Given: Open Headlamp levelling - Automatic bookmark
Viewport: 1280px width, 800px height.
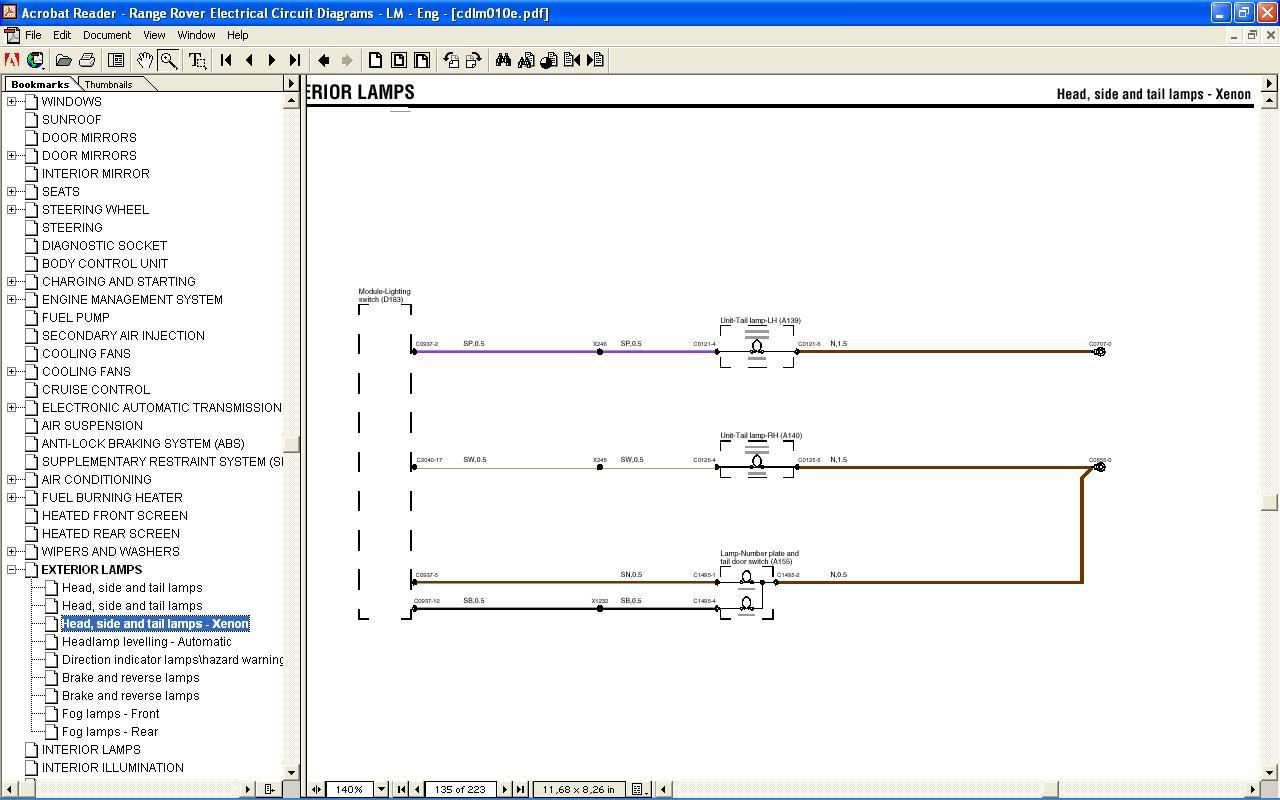Looking at the screenshot, I should (146, 641).
